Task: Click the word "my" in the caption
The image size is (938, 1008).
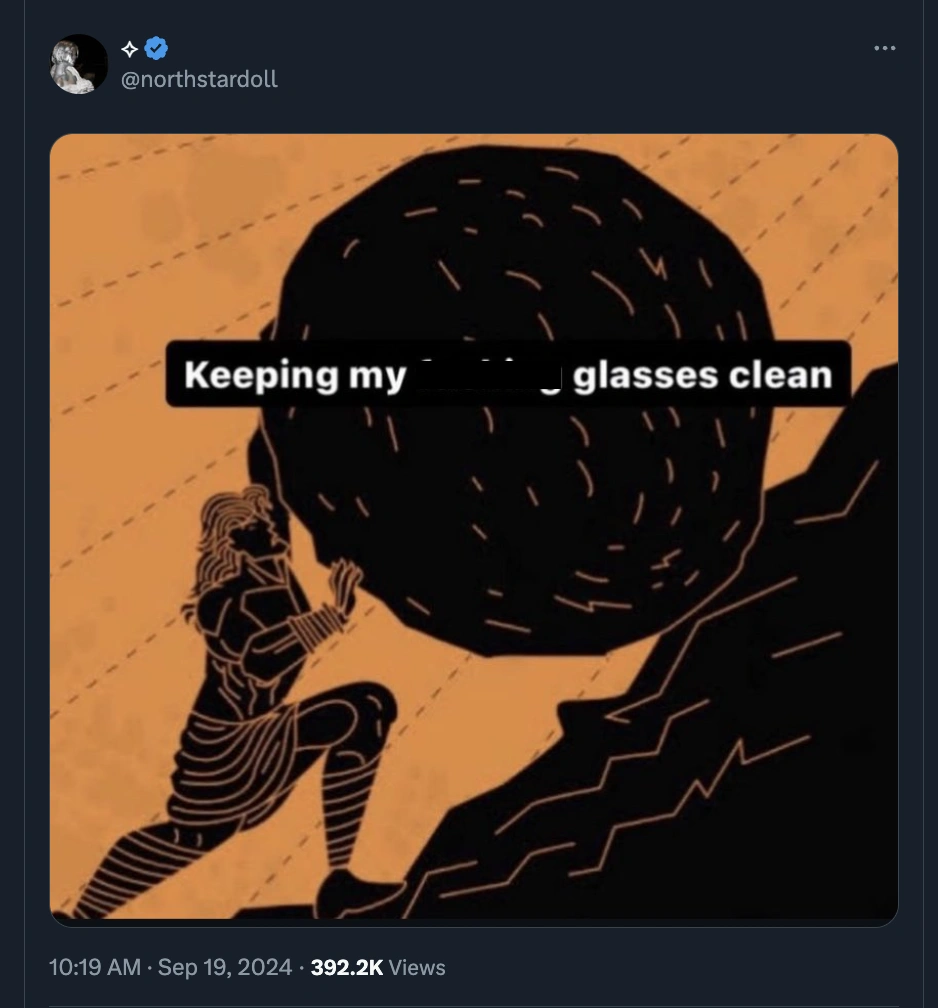Action: point(377,375)
